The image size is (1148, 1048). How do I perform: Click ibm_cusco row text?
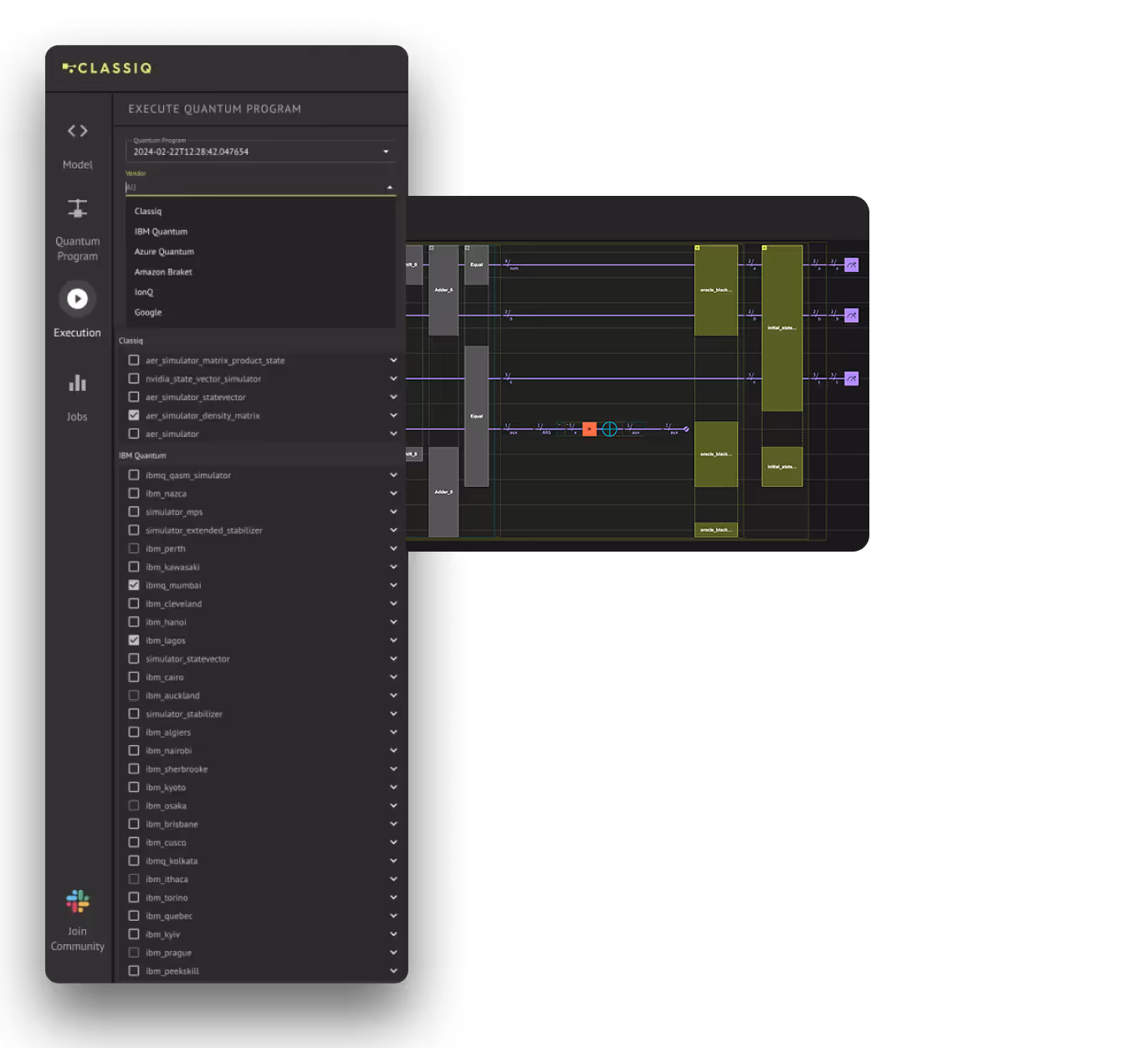[167, 842]
